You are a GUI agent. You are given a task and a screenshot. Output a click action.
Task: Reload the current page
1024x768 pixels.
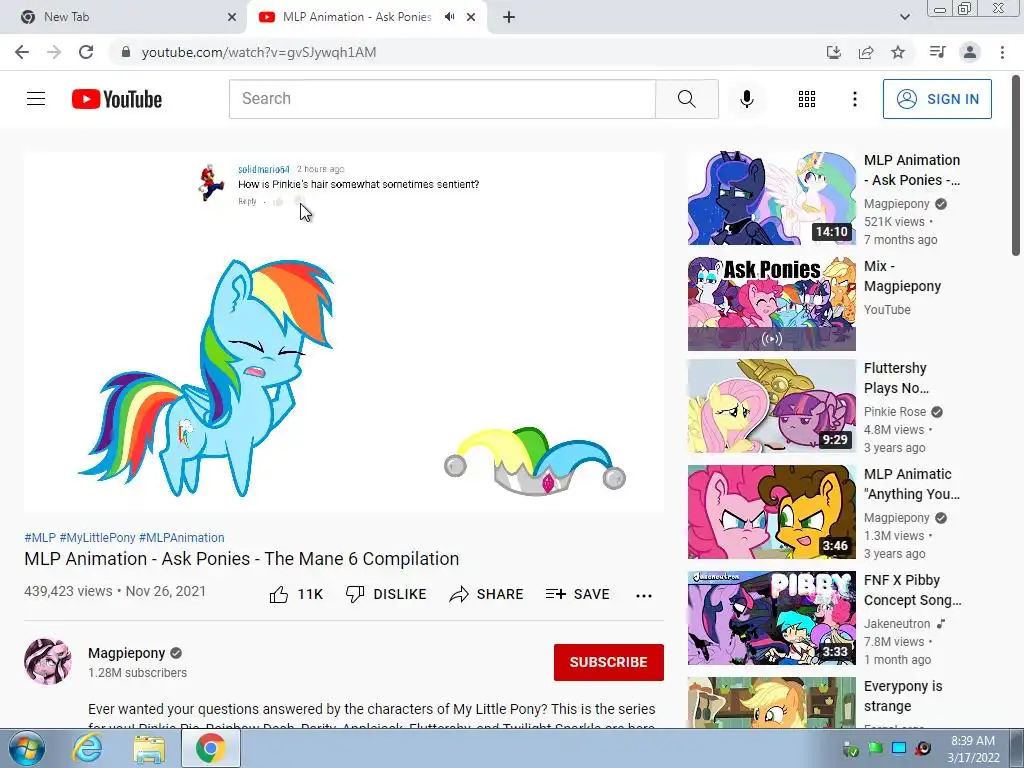coord(86,52)
